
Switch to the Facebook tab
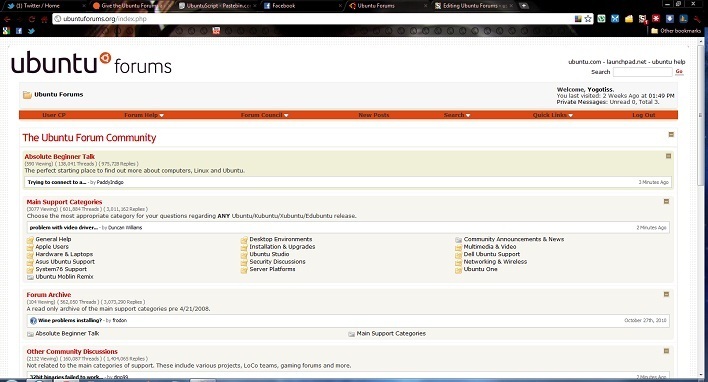coord(302,6)
